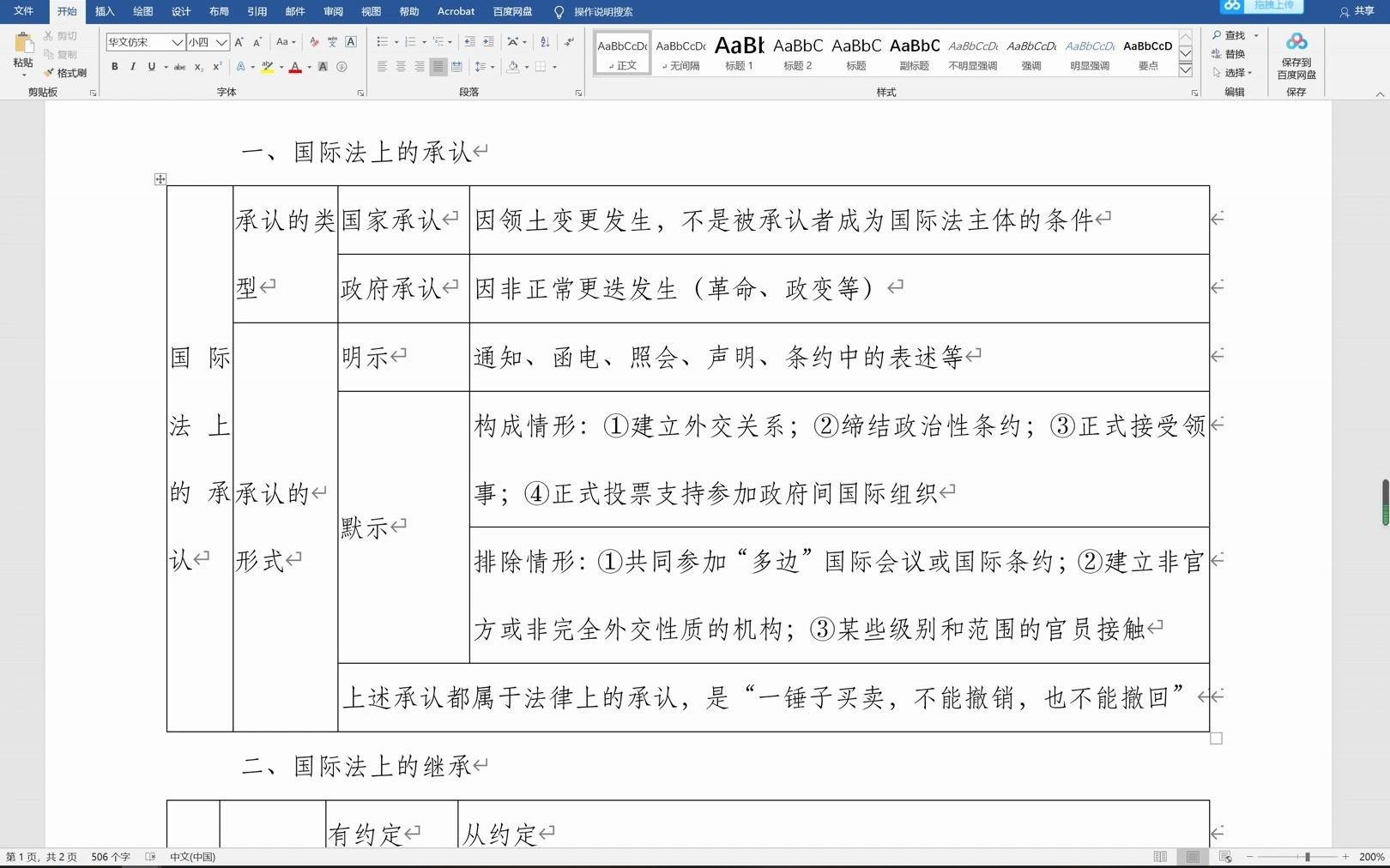Switch to the 布局 (Layout) tab

pos(219,11)
